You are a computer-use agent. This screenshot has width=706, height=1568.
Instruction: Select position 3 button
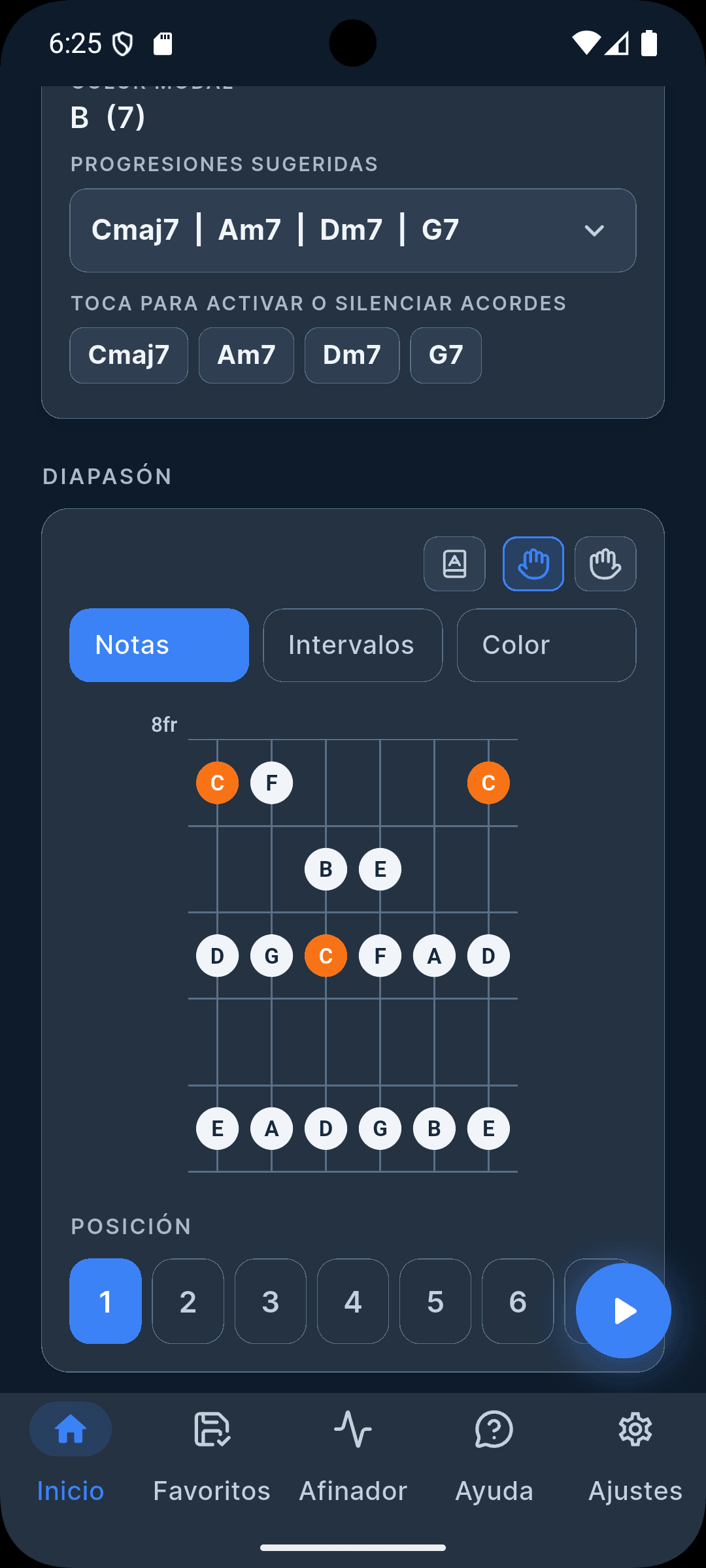point(271,1301)
